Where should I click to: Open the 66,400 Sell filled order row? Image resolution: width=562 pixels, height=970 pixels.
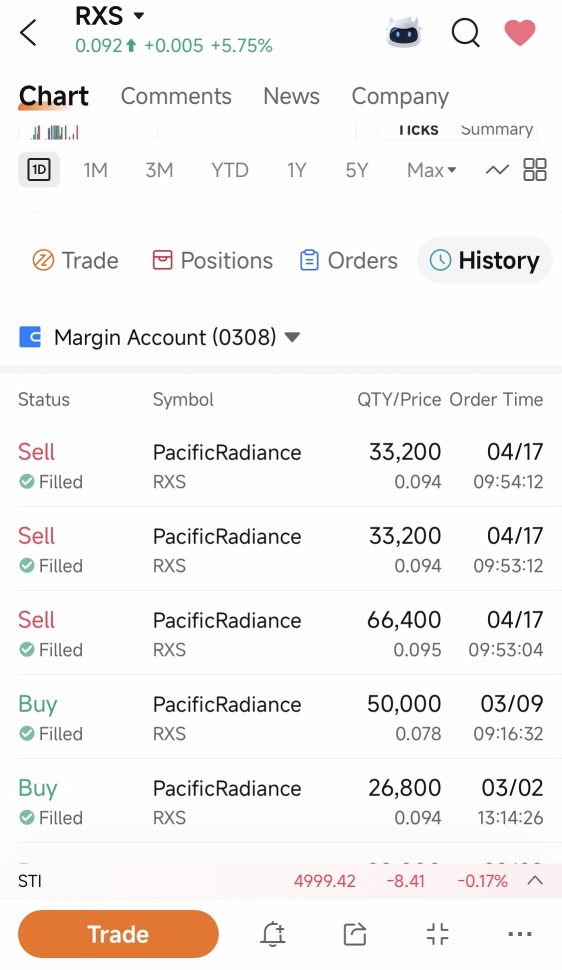pyautogui.click(x=281, y=633)
